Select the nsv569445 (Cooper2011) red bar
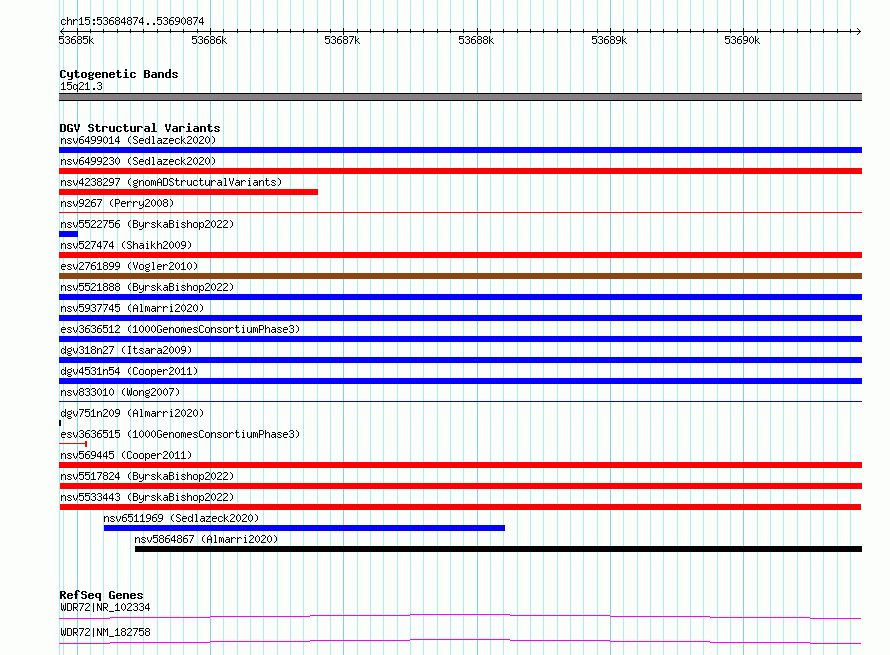This screenshot has width=890, height=655. (x=460, y=465)
